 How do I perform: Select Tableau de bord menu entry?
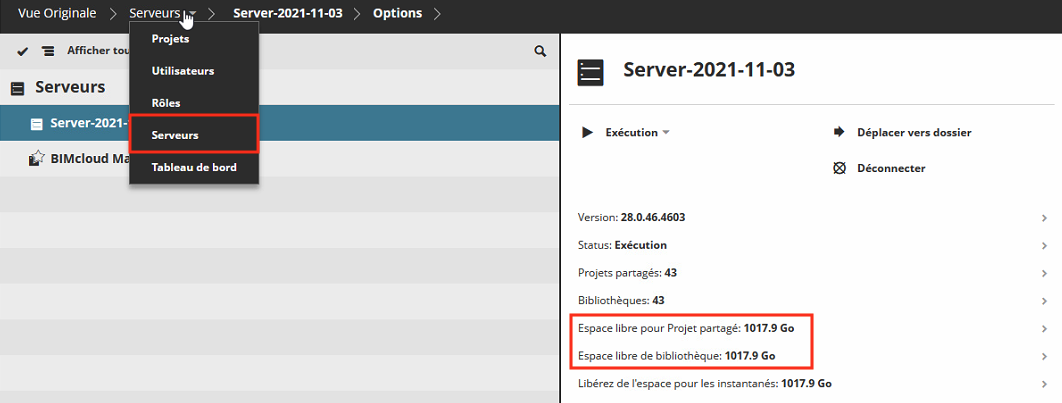pyautogui.click(x=194, y=167)
